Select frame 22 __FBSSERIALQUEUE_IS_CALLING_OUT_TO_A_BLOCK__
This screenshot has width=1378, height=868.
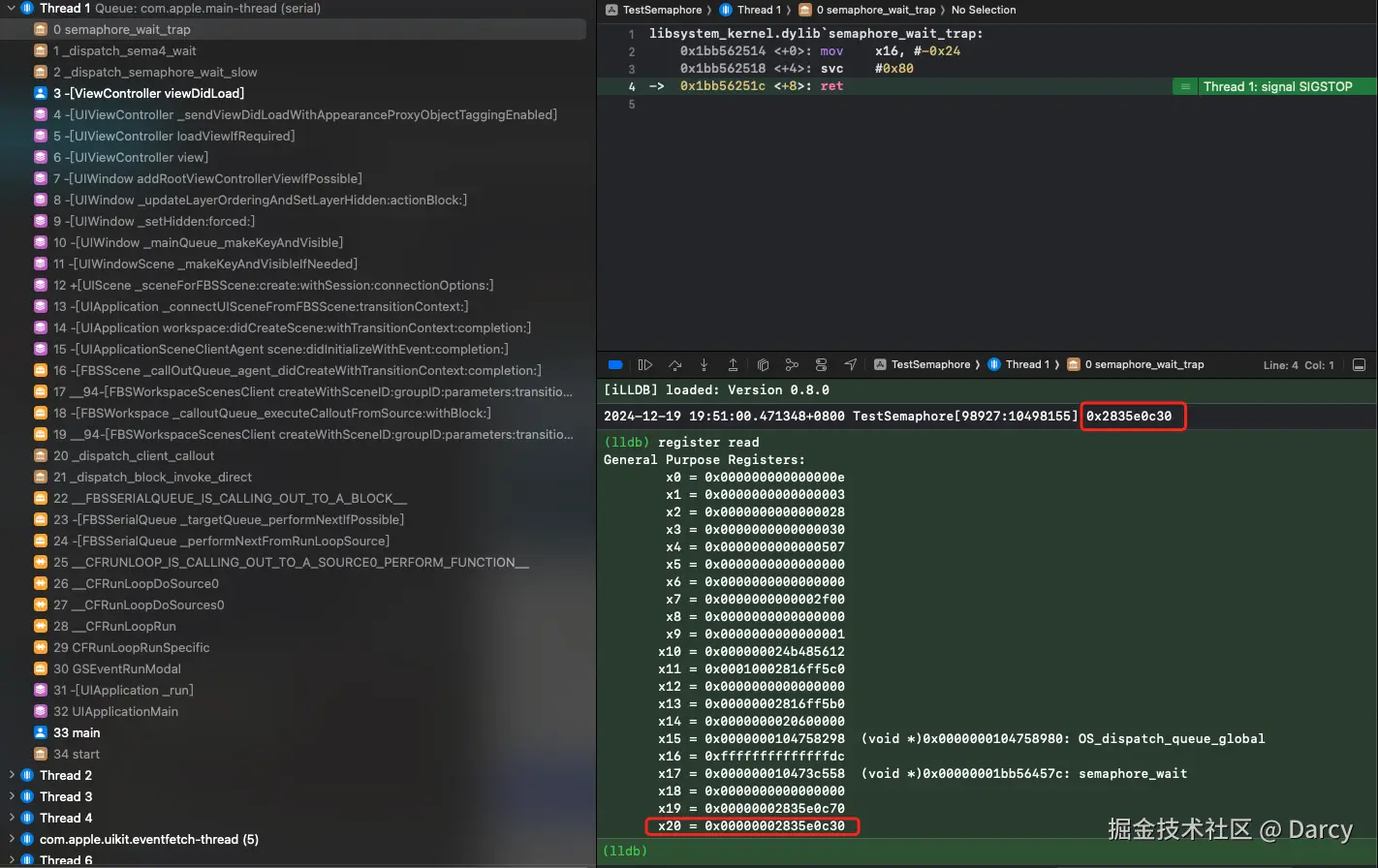(295, 498)
